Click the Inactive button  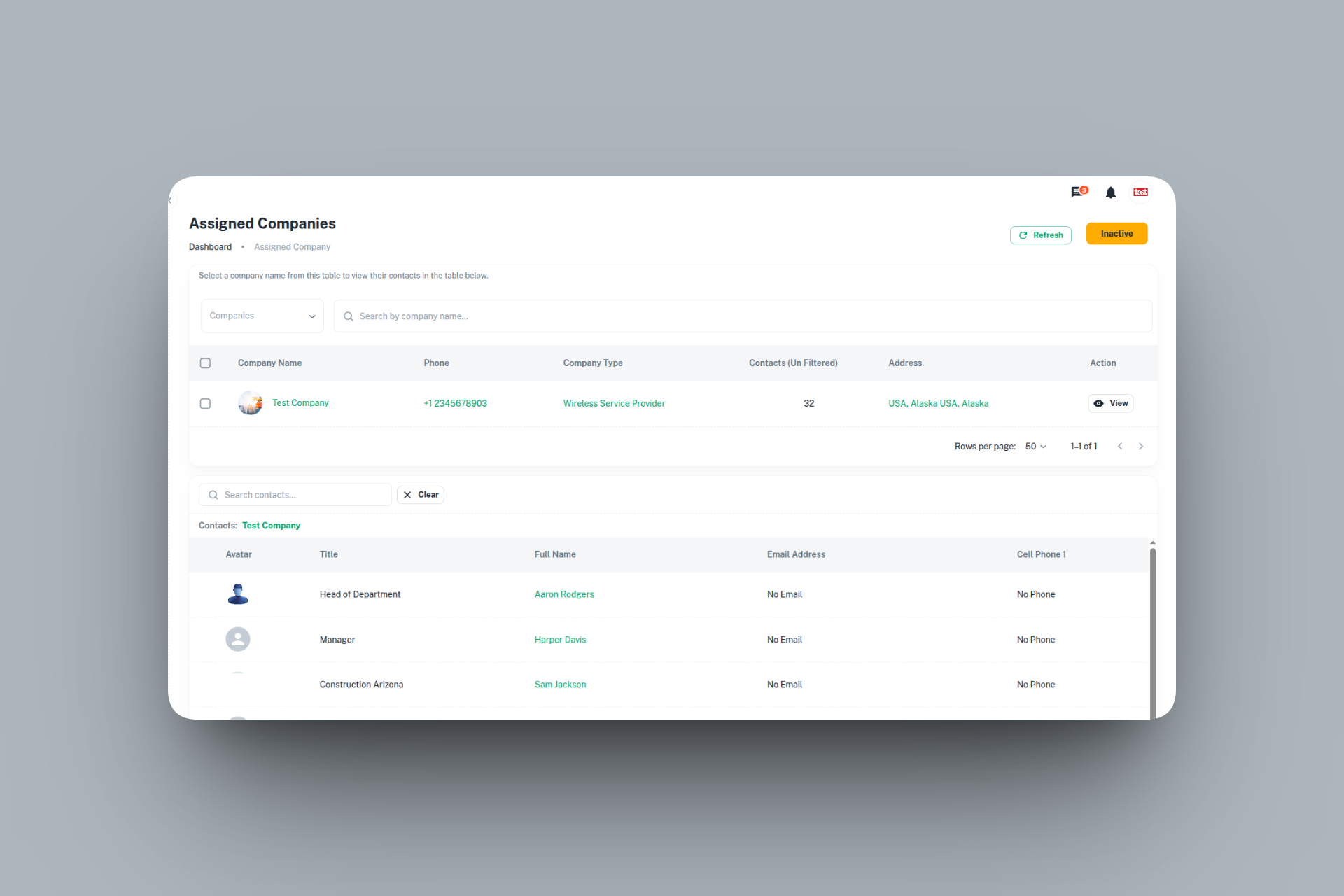pos(1116,234)
